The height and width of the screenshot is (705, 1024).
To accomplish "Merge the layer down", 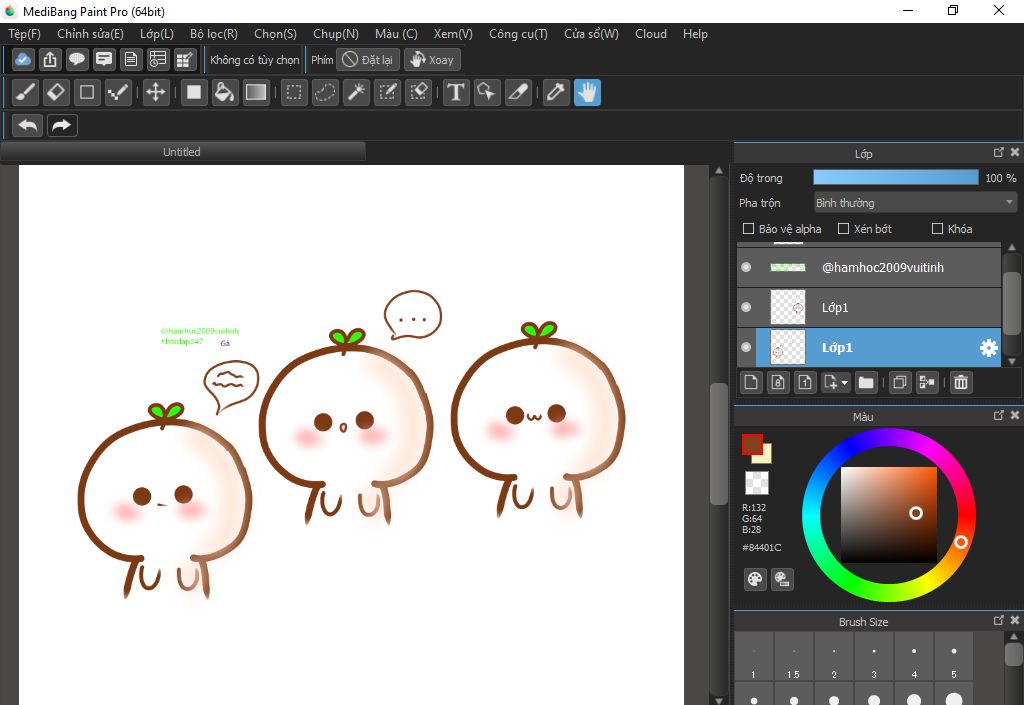I will tap(927, 382).
